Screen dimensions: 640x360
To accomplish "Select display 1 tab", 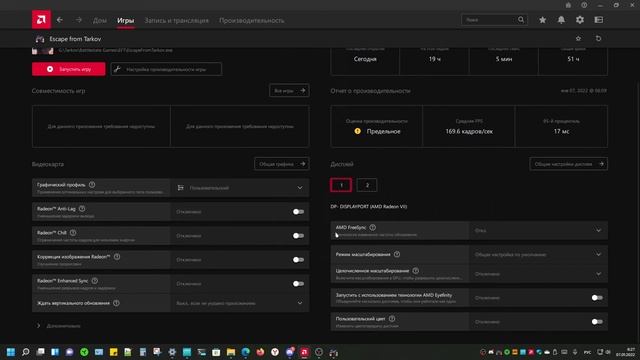I will [x=341, y=185].
